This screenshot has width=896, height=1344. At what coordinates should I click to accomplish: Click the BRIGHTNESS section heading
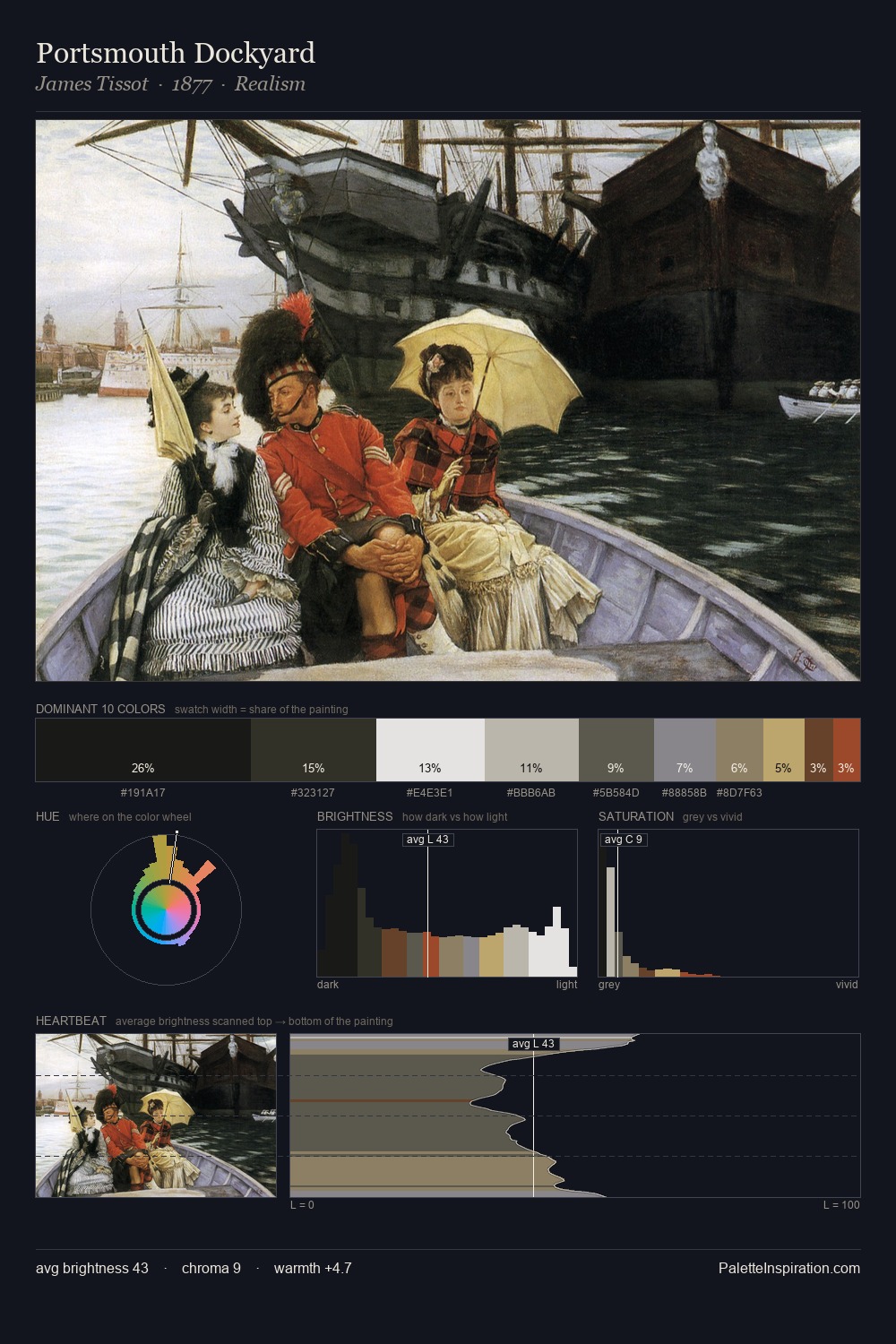point(355,816)
